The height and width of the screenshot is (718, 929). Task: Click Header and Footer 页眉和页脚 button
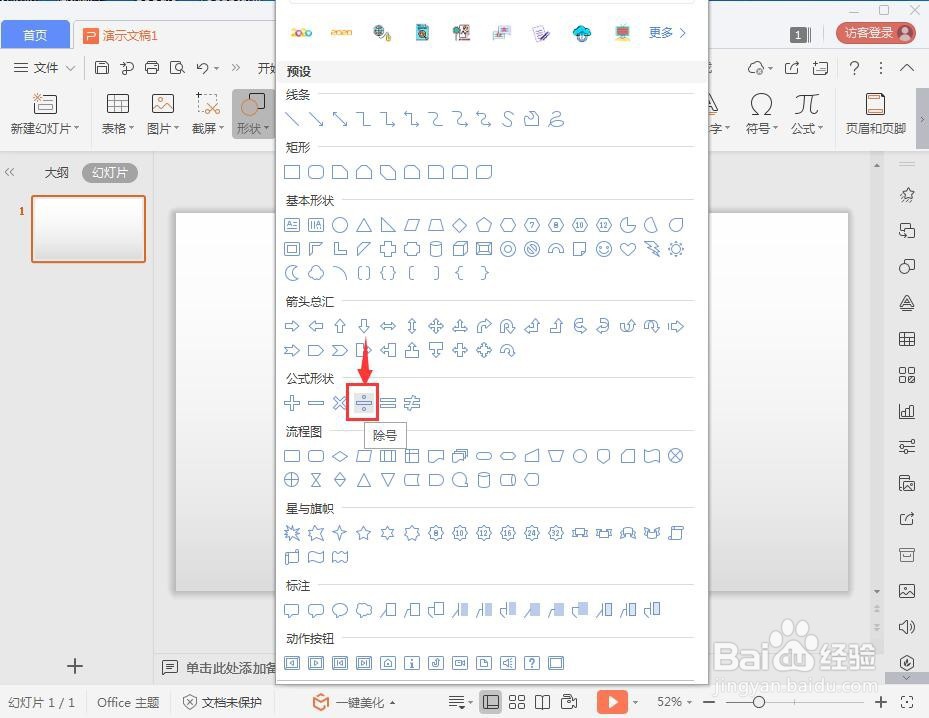[875, 114]
